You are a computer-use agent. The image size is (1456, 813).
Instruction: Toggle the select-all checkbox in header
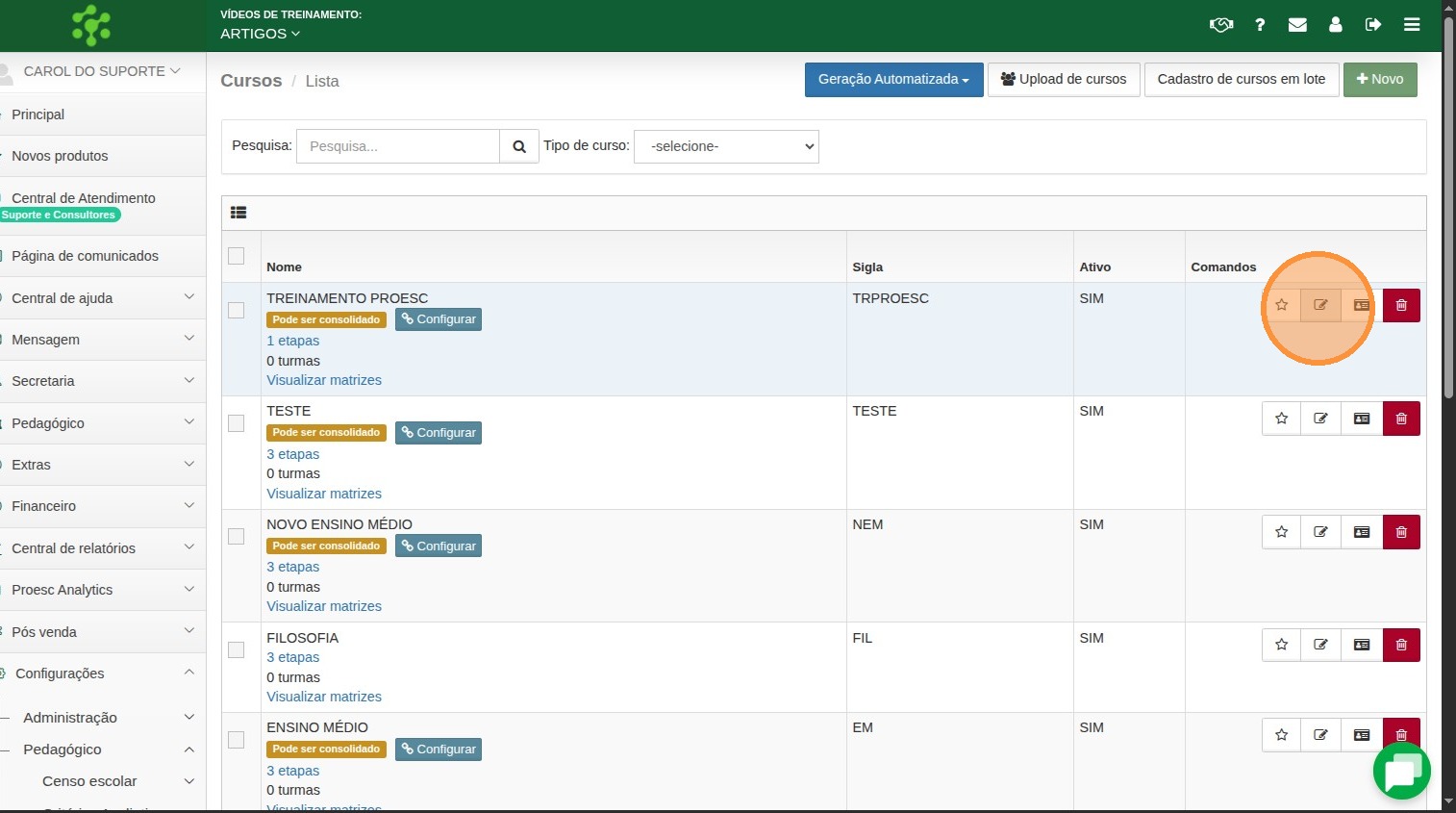[x=236, y=256]
